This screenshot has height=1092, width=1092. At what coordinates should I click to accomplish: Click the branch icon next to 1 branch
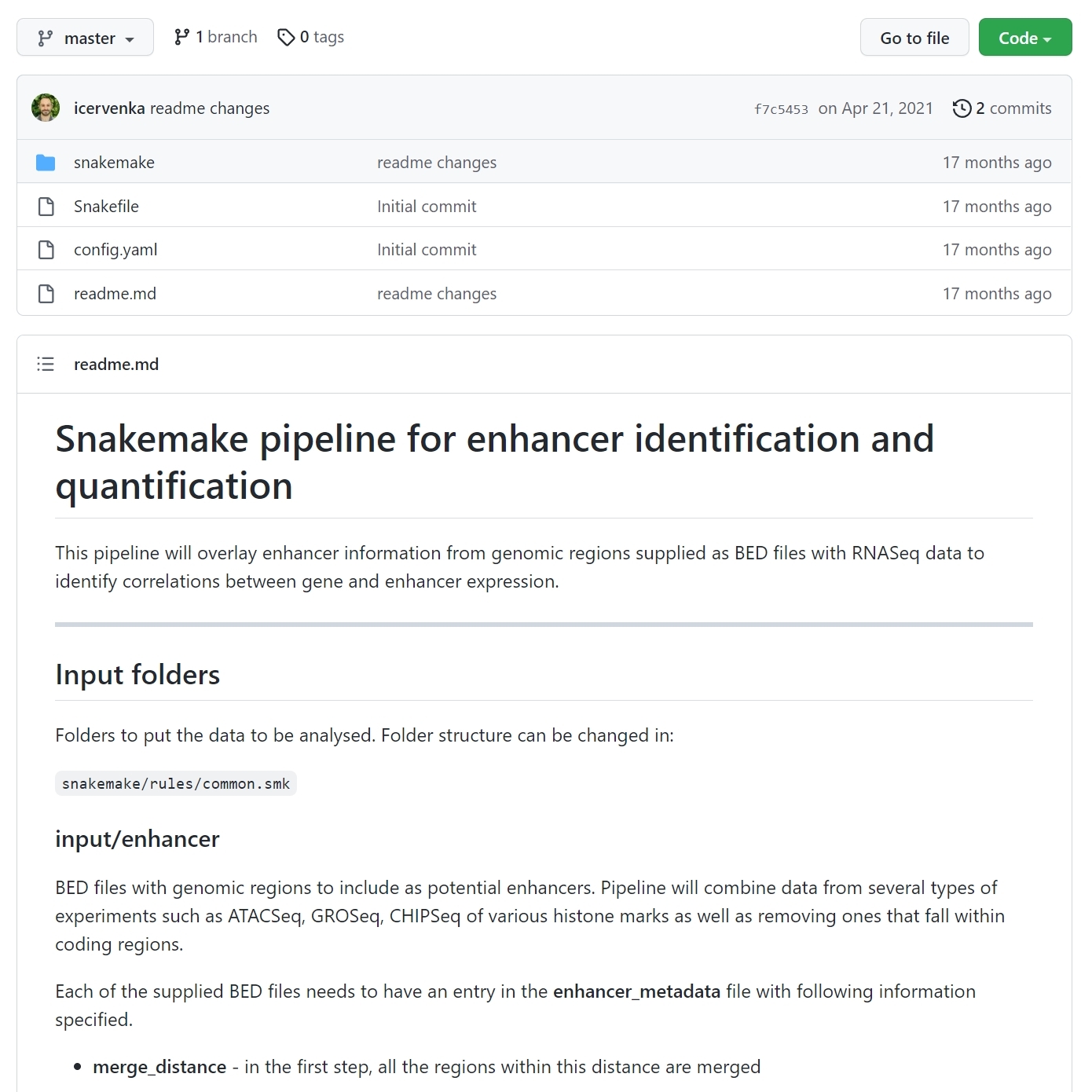coord(182,37)
